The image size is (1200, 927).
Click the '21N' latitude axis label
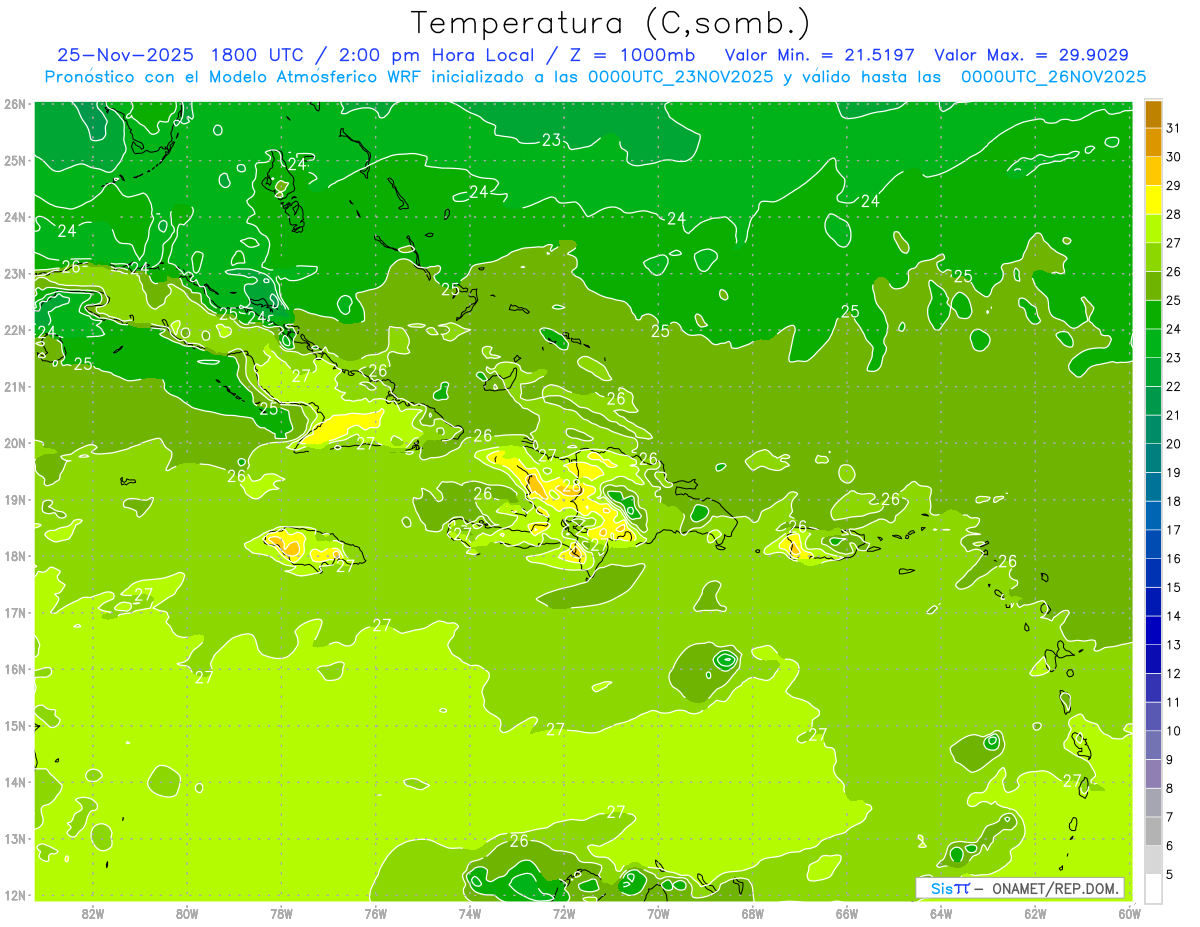click(15, 386)
